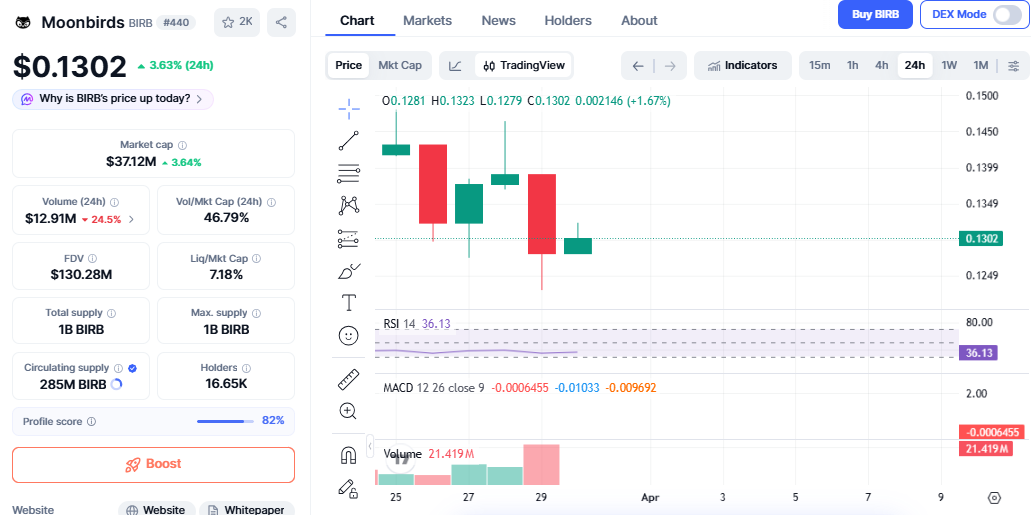Image resolution: width=1031 pixels, height=515 pixels.
Task: Click the chart time axis settings hexagon icon
Action: (x=994, y=497)
